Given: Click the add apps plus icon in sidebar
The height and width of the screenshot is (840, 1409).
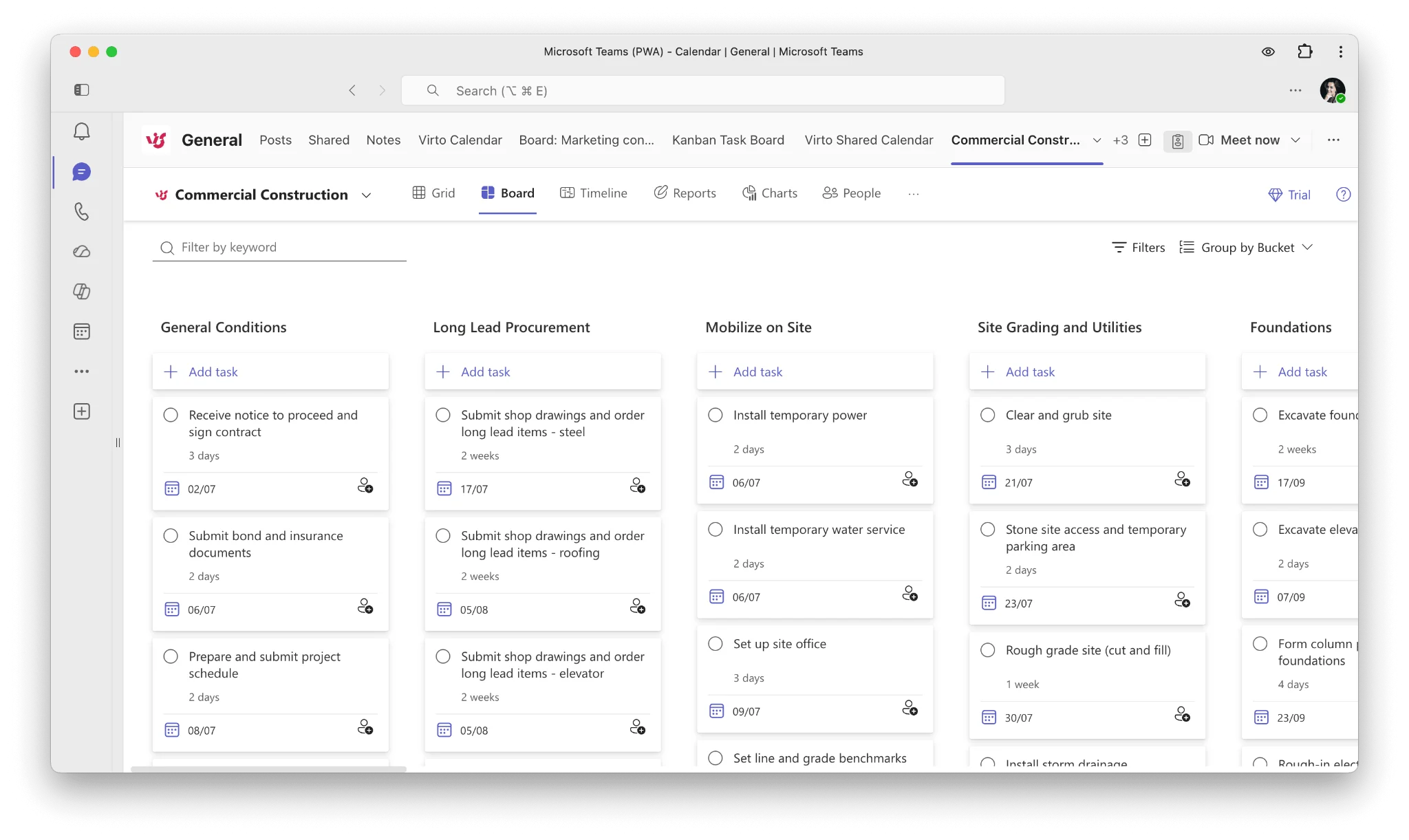Looking at the screenshot, I should click(81, 411).
